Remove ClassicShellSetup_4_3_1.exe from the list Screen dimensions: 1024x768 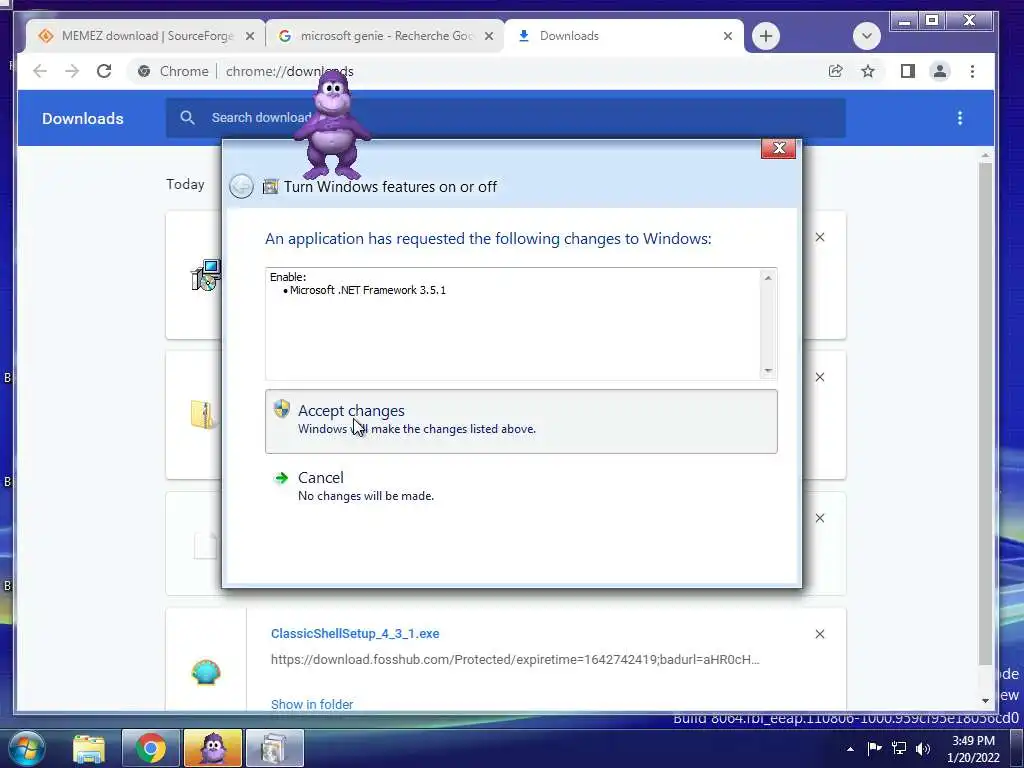820,634
